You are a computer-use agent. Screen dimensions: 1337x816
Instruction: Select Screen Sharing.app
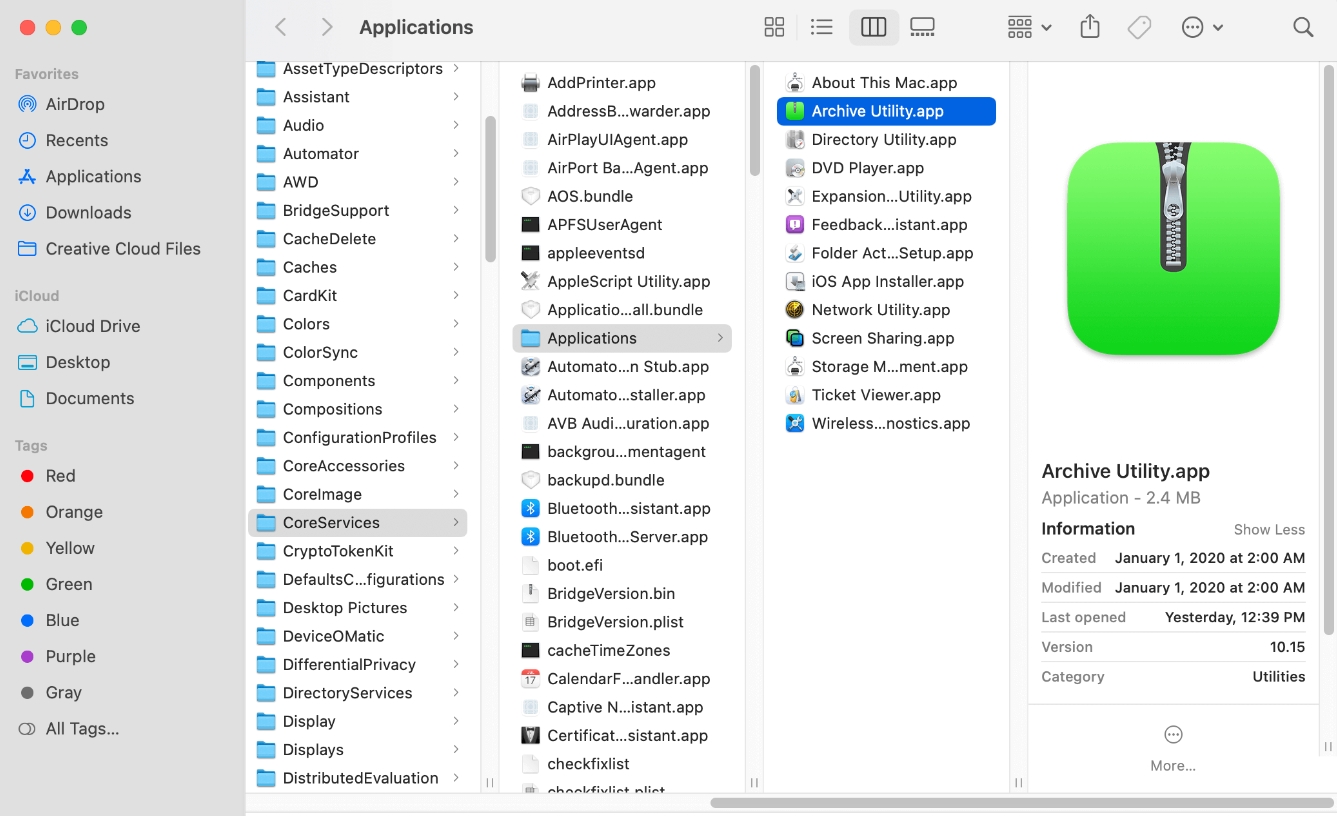(x=884, y=338)
